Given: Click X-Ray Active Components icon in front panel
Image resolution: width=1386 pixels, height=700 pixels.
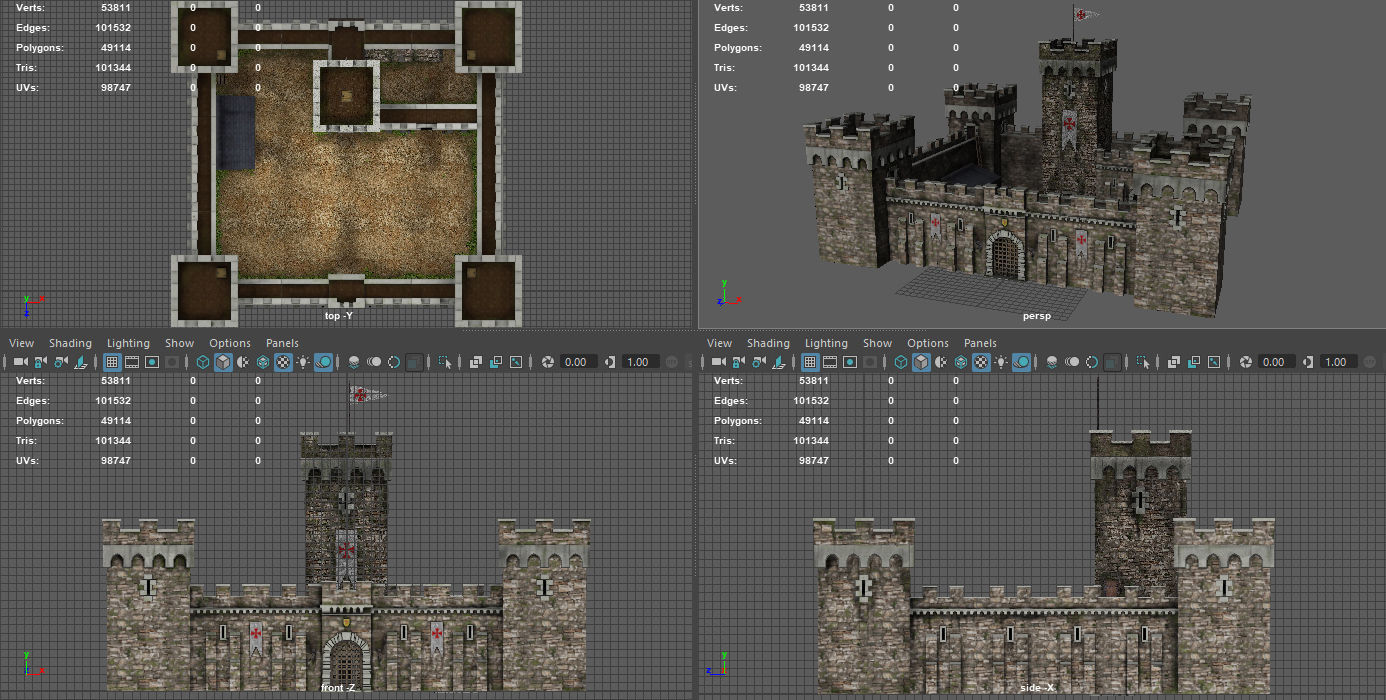Looking at the screenshot, I should point(495,362).
